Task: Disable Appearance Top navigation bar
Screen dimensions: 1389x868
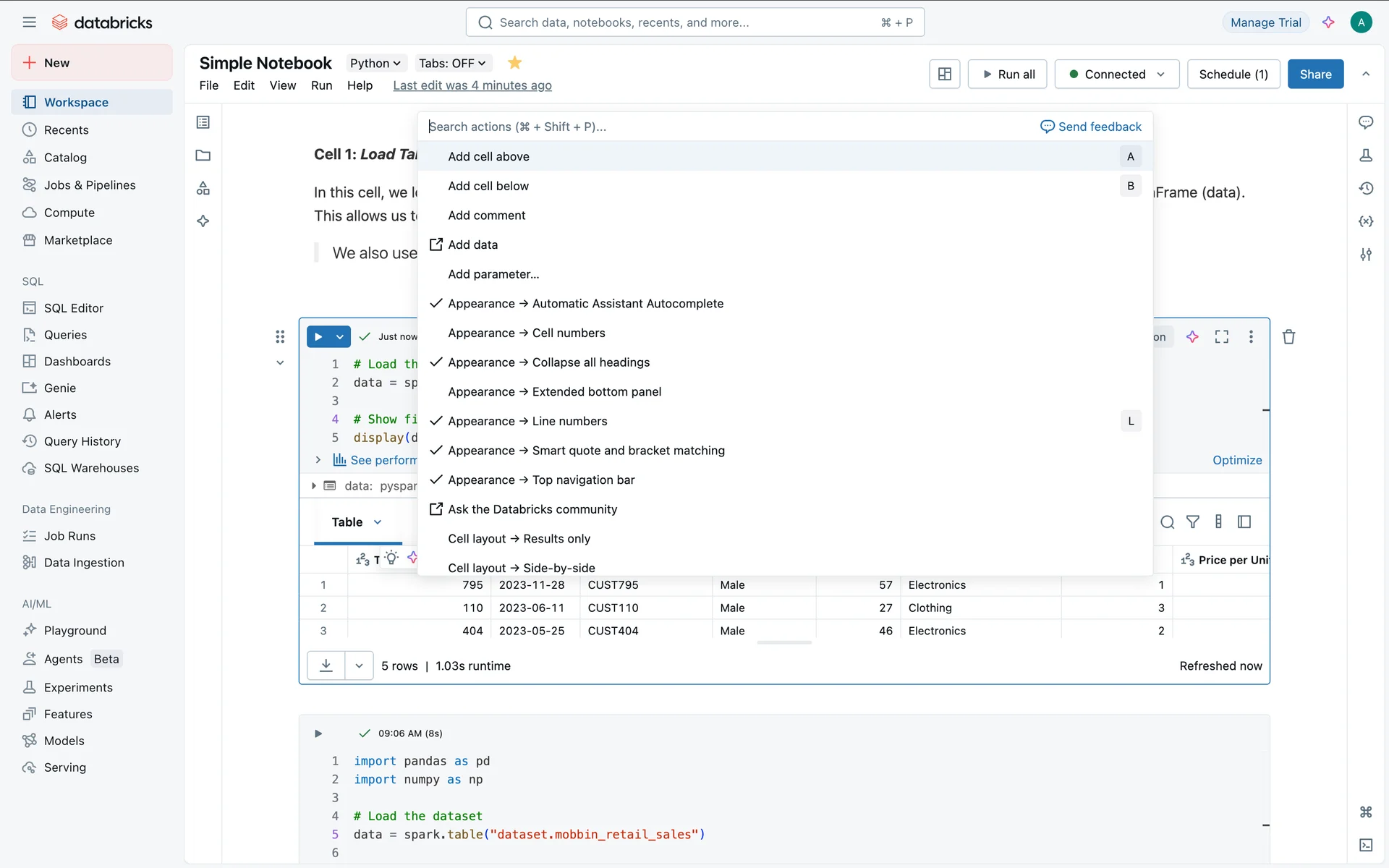Action: tap(541, 480)
